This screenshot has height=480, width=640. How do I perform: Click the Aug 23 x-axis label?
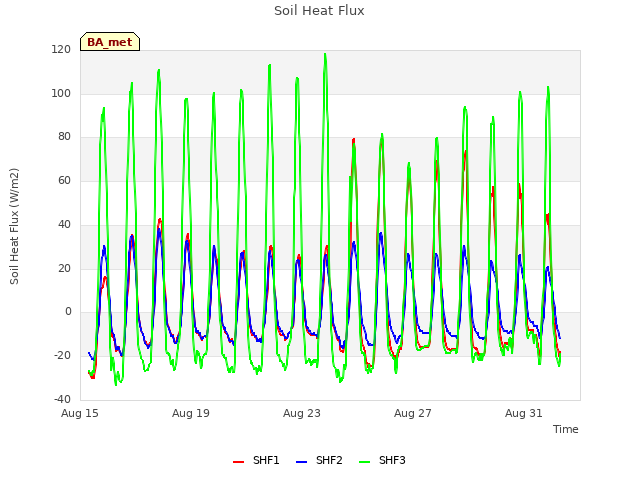(302, 413)
